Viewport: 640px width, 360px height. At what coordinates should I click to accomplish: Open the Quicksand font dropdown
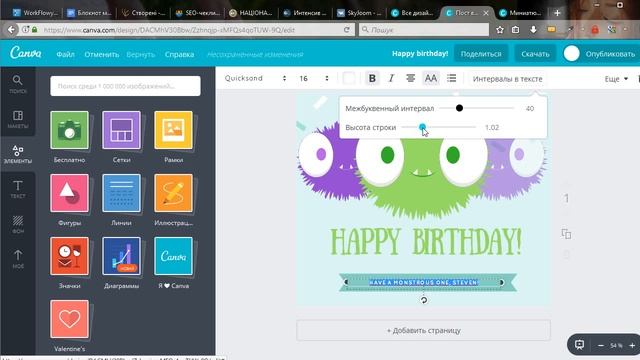(x=255, y=78)
